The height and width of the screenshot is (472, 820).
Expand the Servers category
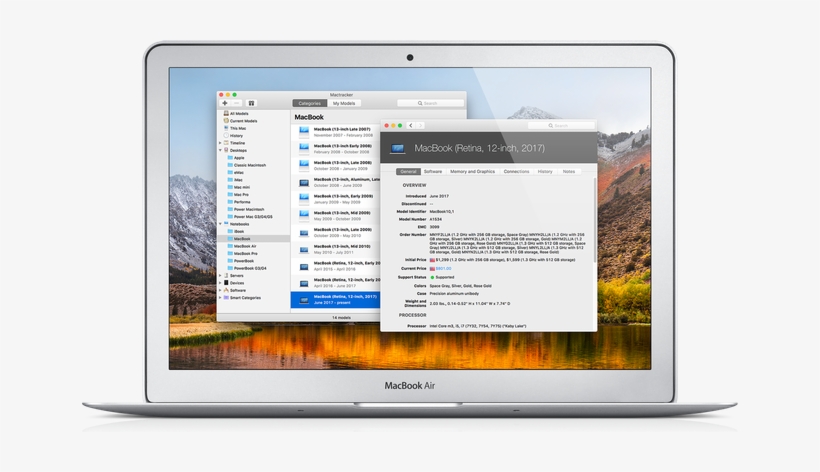coord(220,275)
